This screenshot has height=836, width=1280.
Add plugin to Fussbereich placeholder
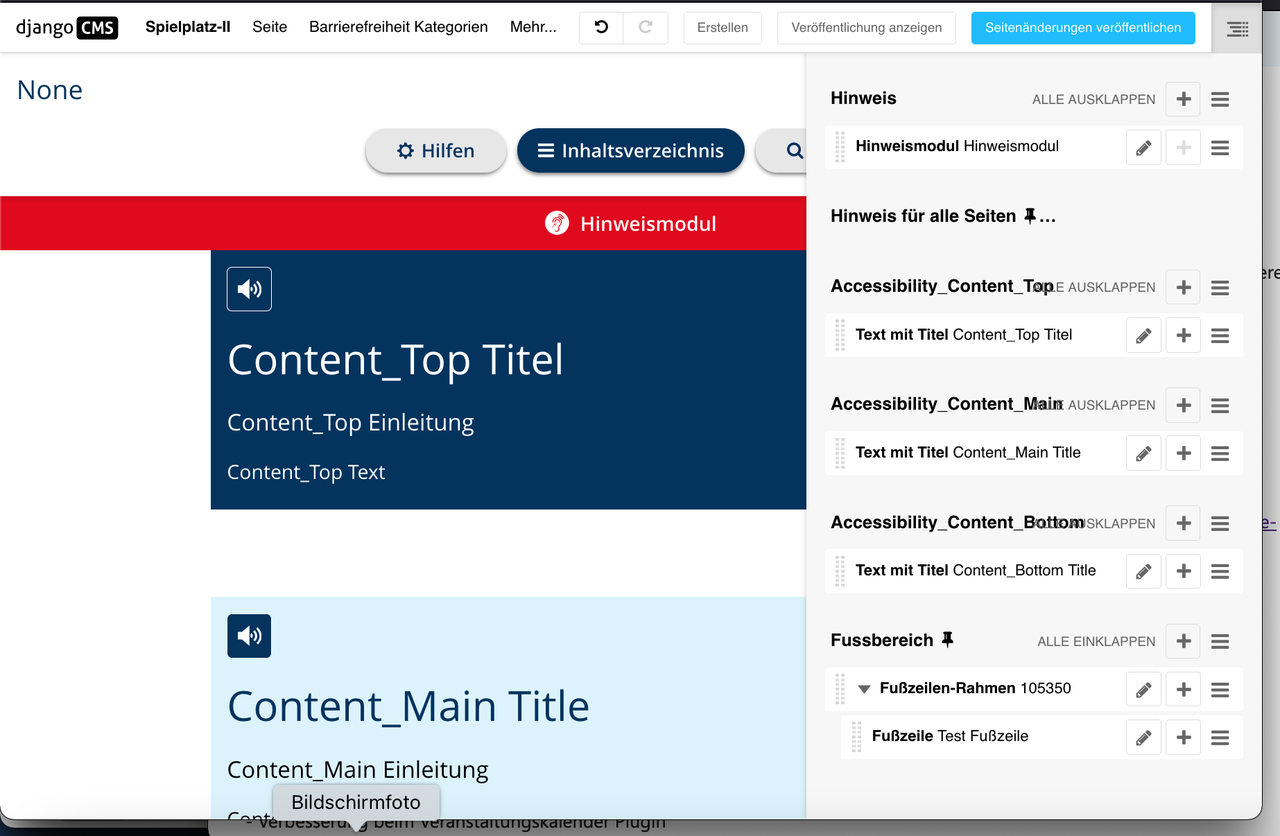click(x=1183, y=641)
